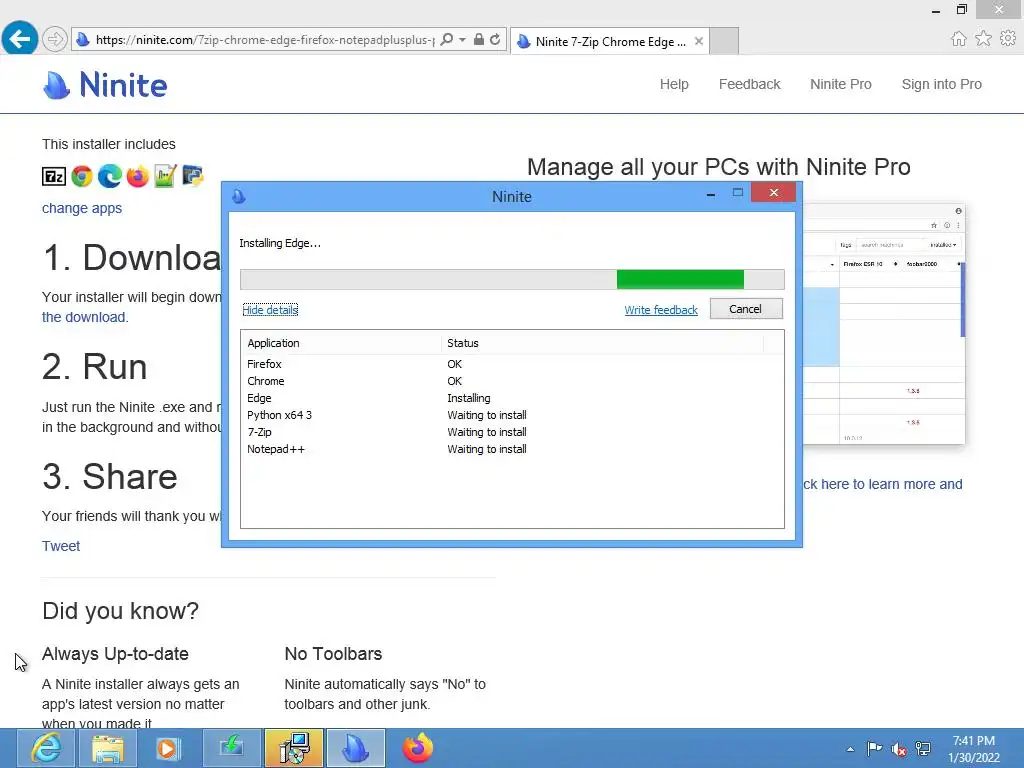Open media player from taskbar
The image size is (1024, 768).
(x=168, y=748)
